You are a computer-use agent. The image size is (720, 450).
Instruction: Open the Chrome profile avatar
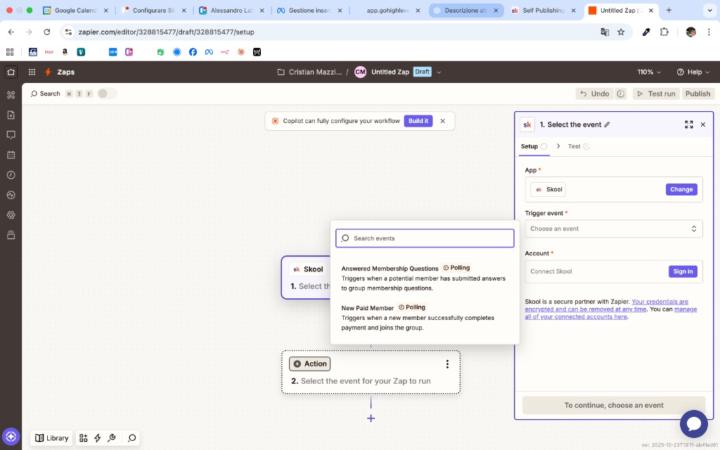pos(691,32)
